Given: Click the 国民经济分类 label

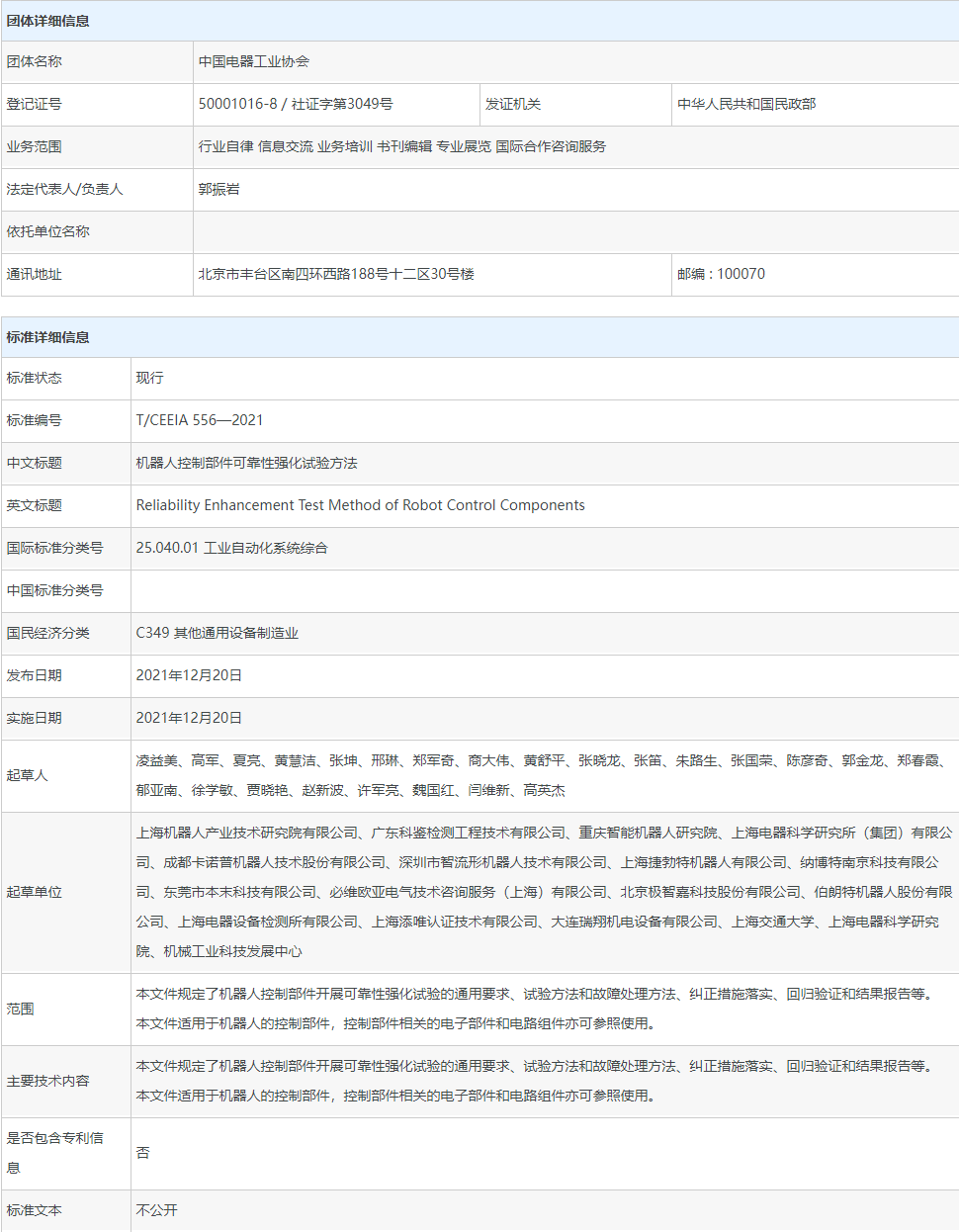Looking at the screenshot, I should tap(47, 633).
